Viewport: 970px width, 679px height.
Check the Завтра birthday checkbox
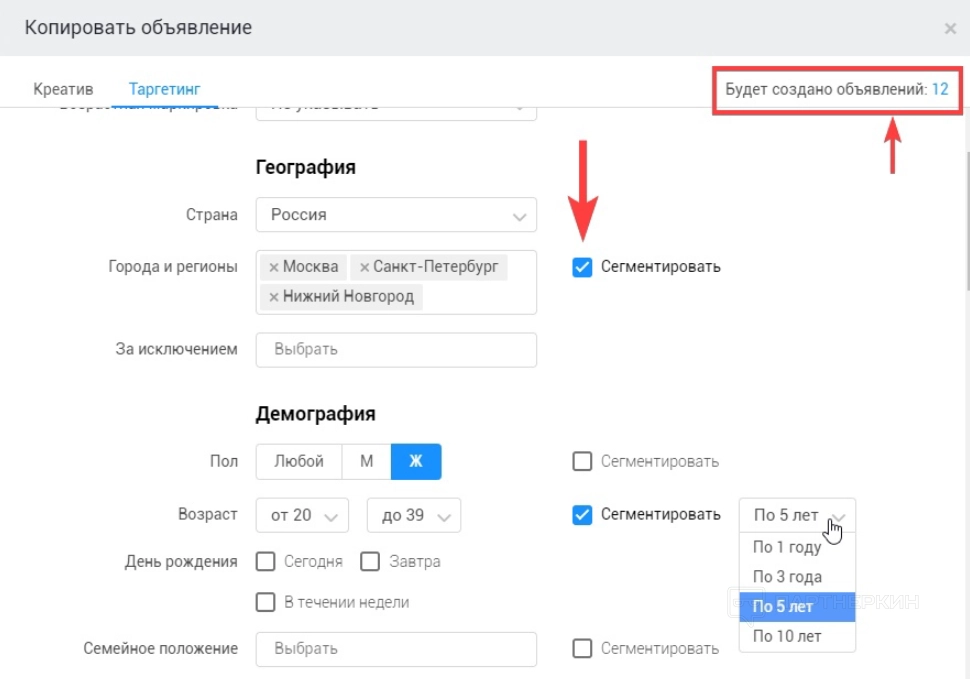coord(370,561)
